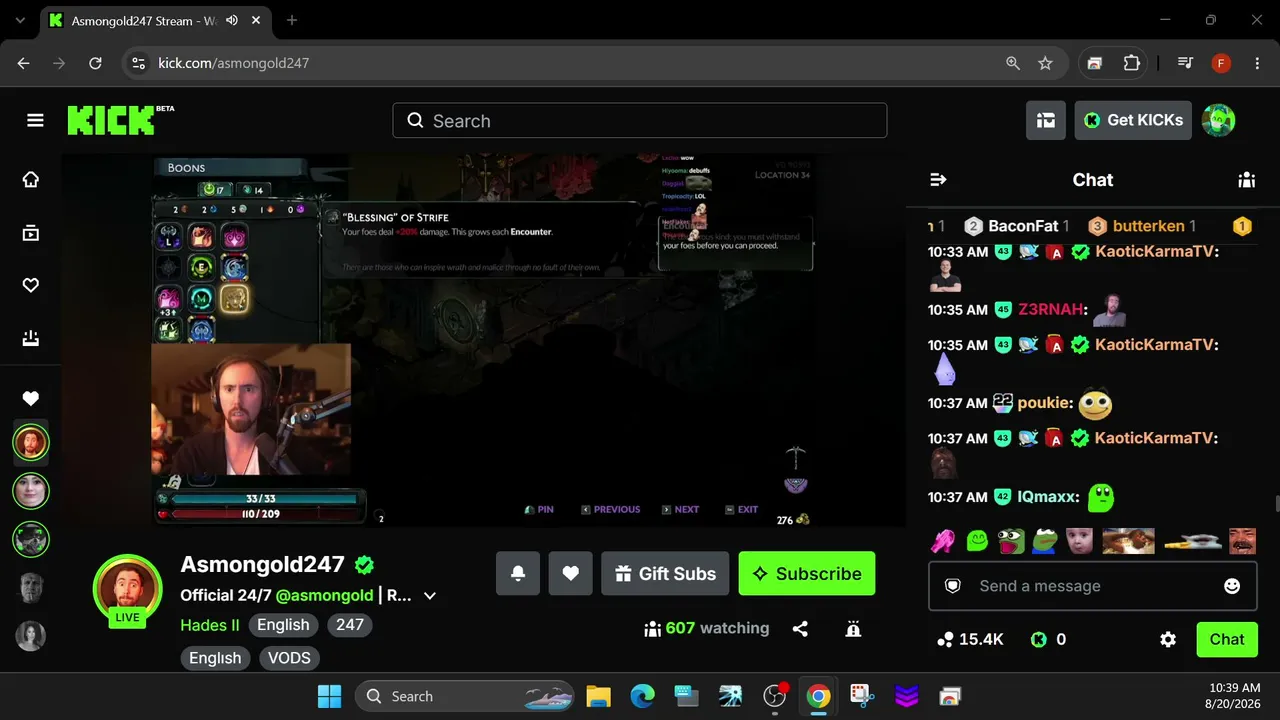Viewport: 1280px width, 720px height.
Task: Mute the tab using its speaker icon
Action: [x=232, y=20]
